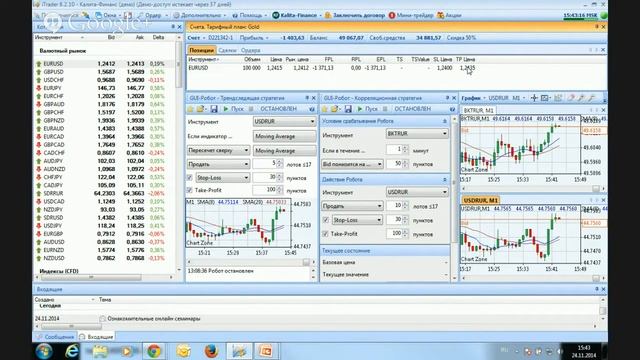Pin the correction strategy robot panel
This screenshot has width=640, height=360.
coord(447,98)
